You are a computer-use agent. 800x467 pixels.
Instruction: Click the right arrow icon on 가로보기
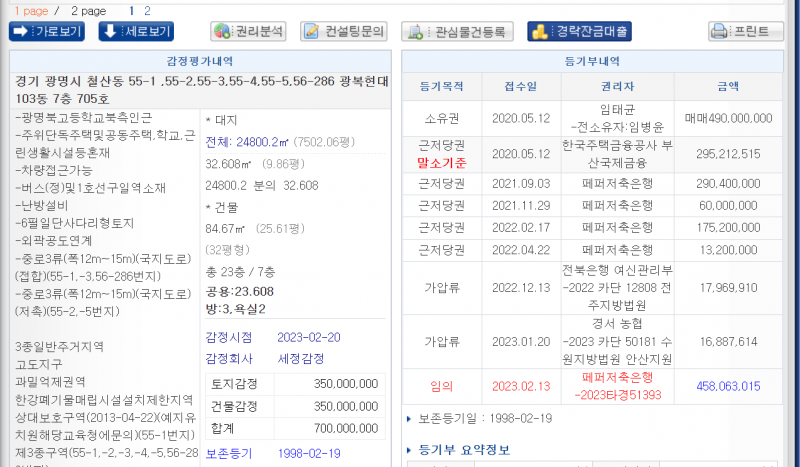[20, 32]
